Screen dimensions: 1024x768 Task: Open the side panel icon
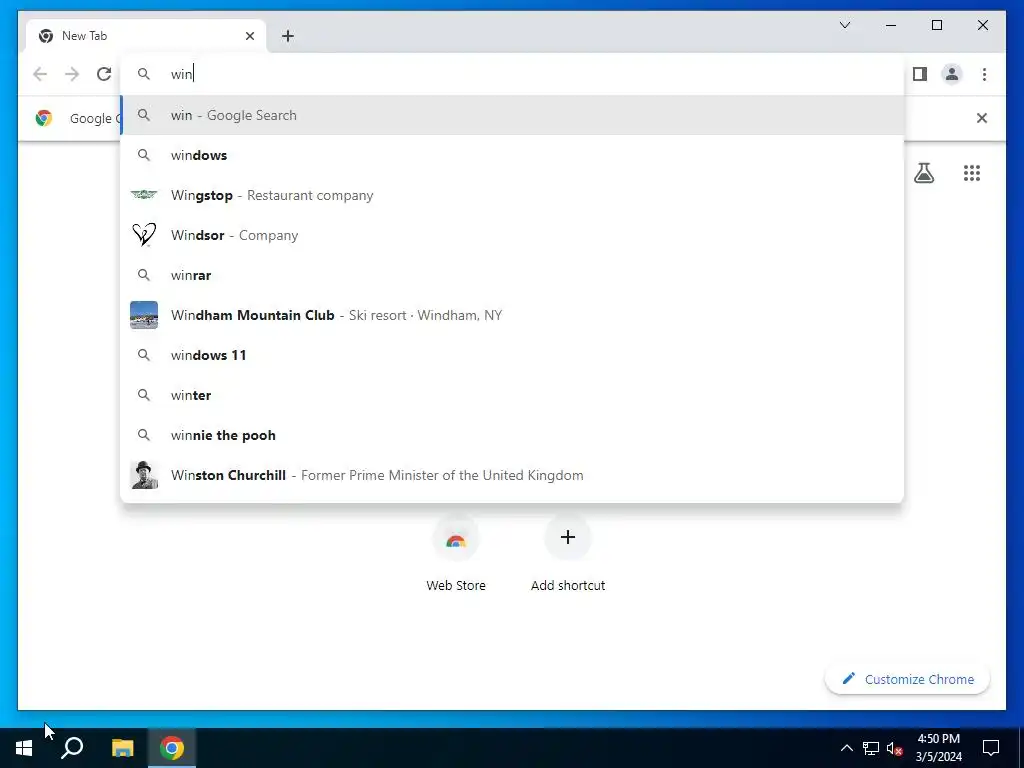[920, 74]
